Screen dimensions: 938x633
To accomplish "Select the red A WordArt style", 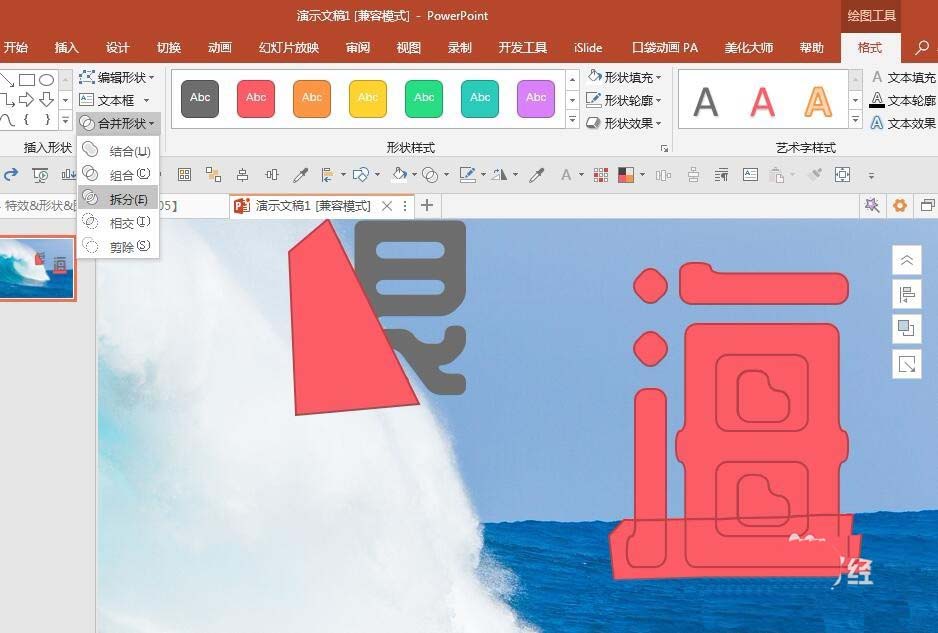I will [762, 102].
